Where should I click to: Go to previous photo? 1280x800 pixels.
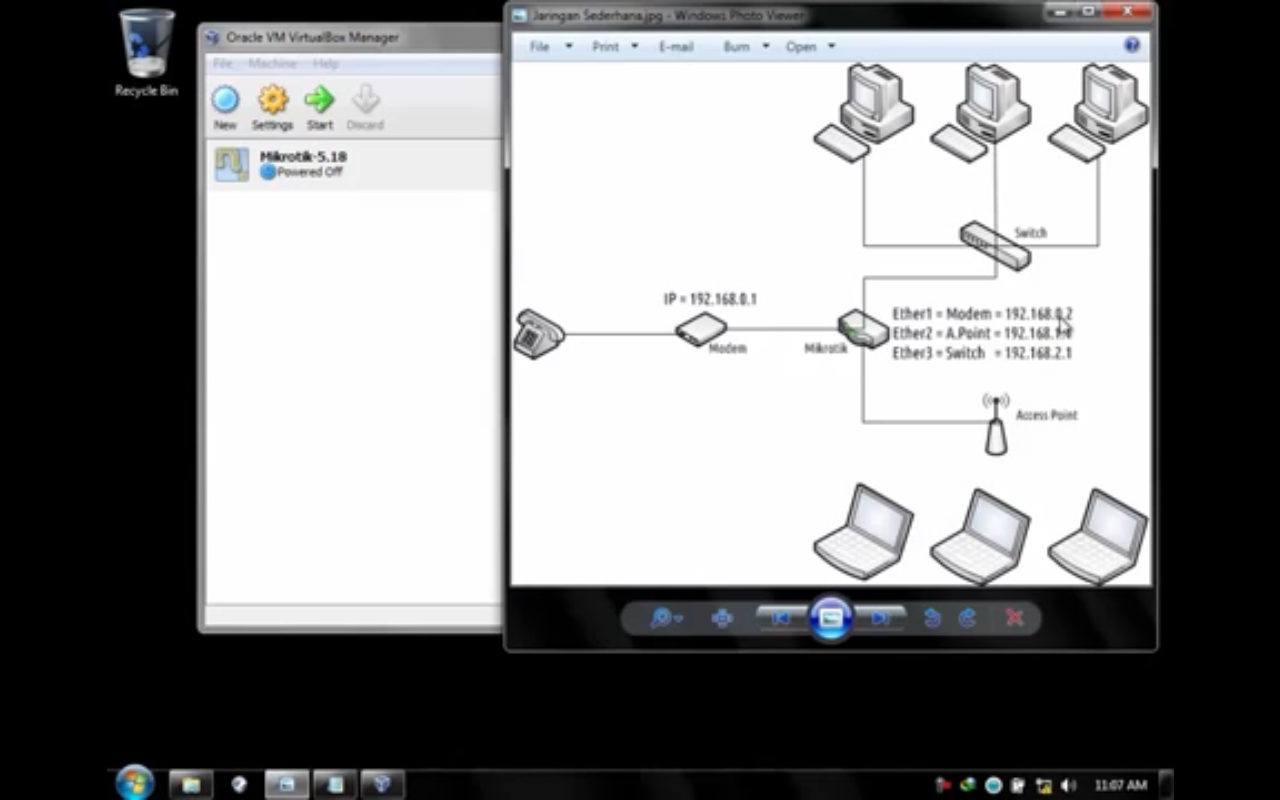[780, 618]
